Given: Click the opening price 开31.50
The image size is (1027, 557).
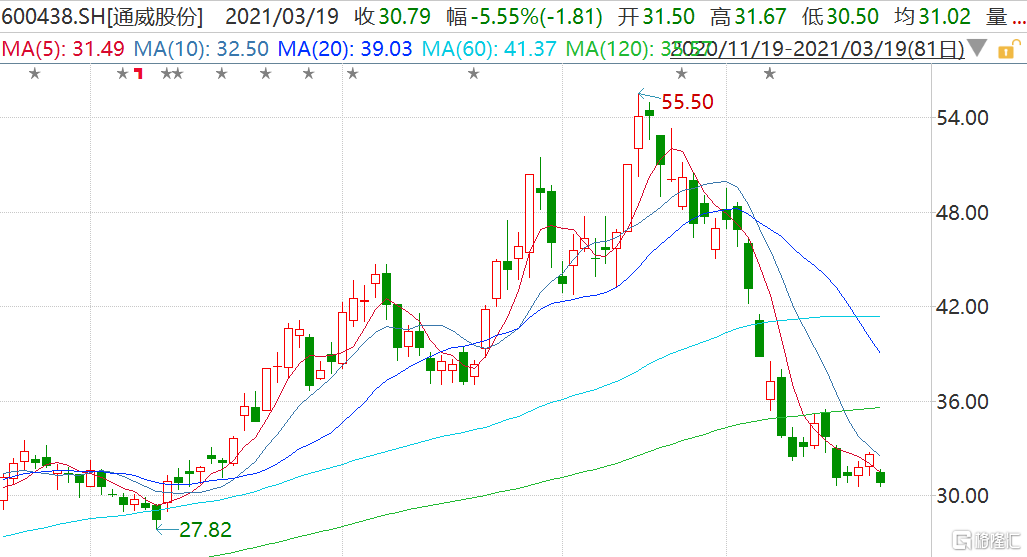Looking at the screenshot, I should (656, 16).
